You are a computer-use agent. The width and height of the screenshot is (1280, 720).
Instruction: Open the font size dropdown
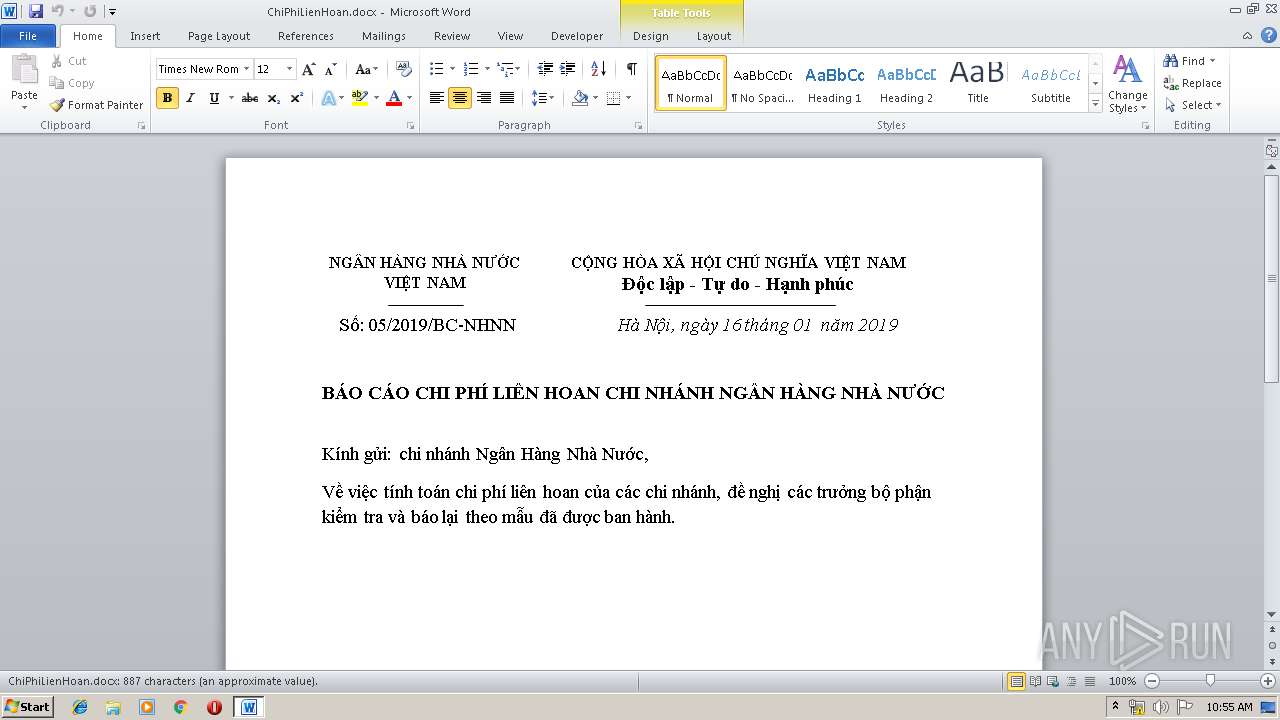290,69
